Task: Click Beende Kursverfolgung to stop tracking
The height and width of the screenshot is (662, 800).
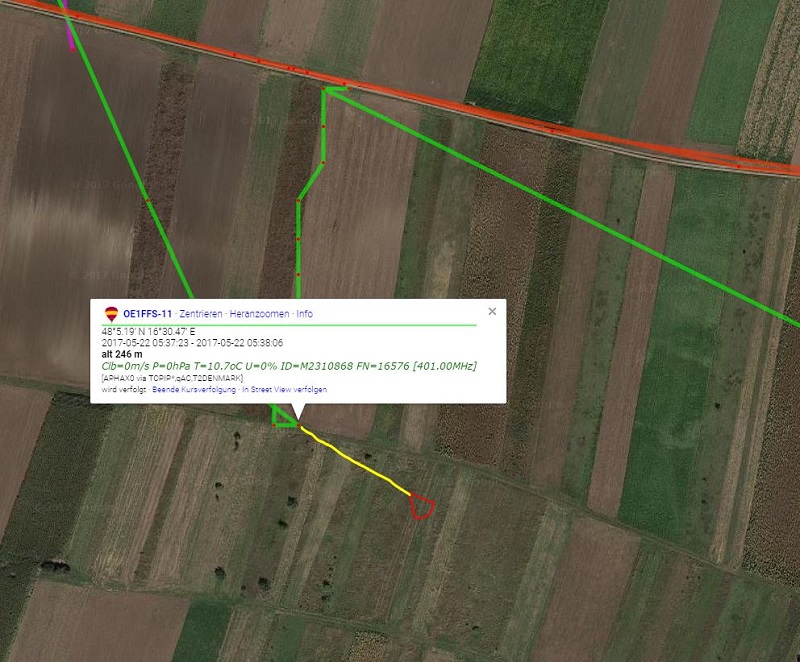Action: point(194,390)
